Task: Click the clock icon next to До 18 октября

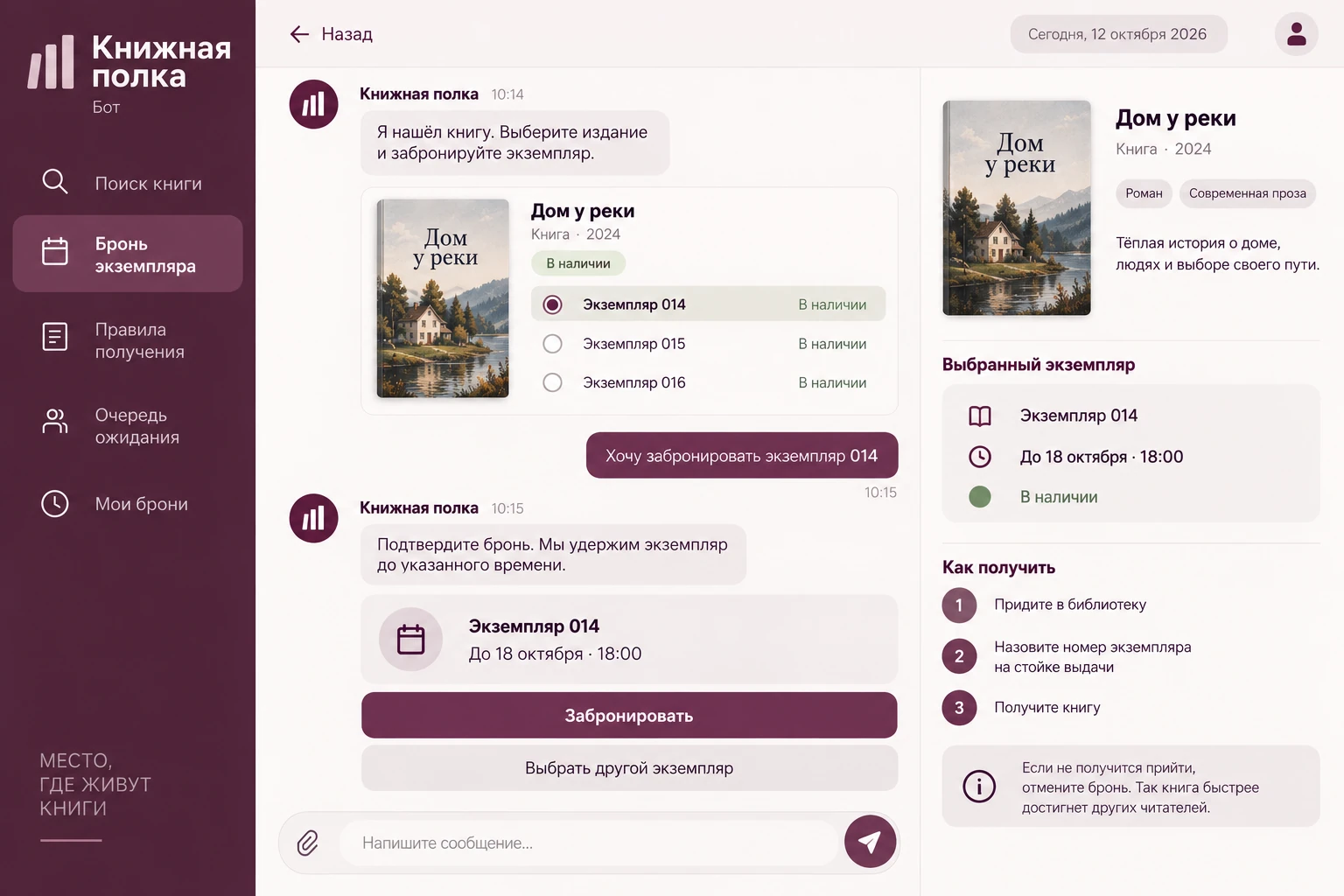Action: point(980,457)
